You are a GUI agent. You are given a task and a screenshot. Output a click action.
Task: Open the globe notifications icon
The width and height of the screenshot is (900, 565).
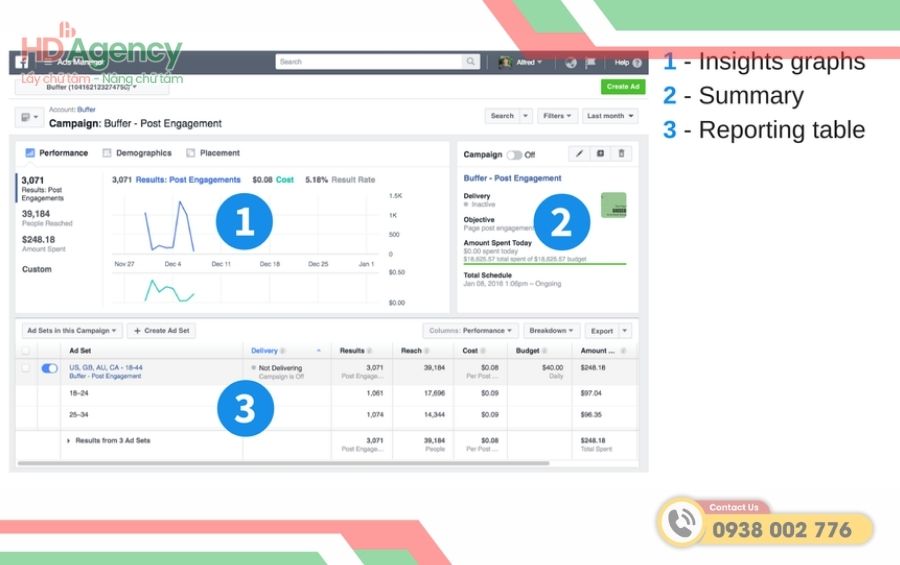(x=571, y=63)
